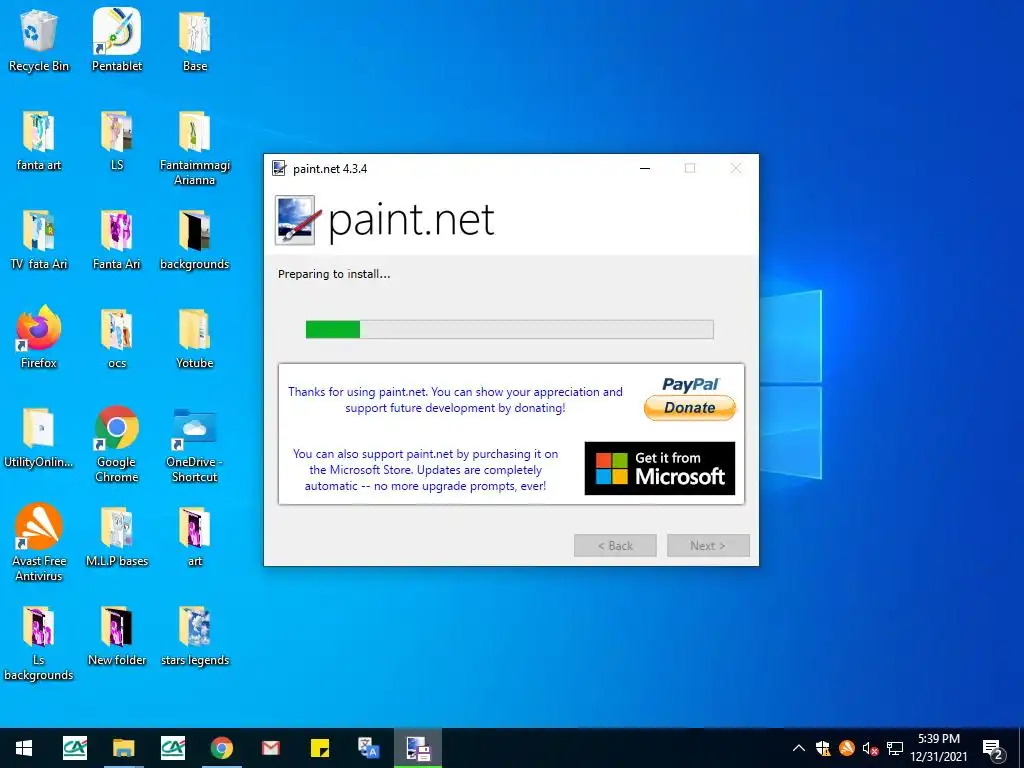
Task: Click the 'Get it from Microsoft' badge
Action: [660, 468]
